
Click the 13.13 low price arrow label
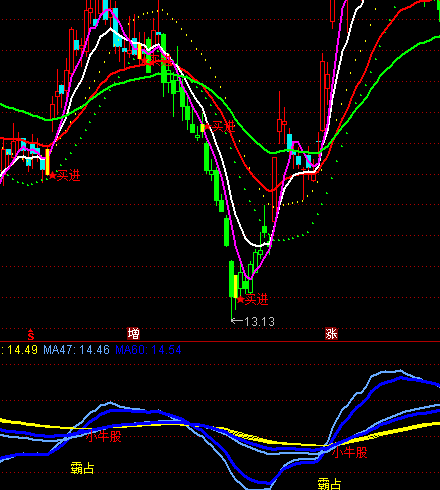[253, 322]
